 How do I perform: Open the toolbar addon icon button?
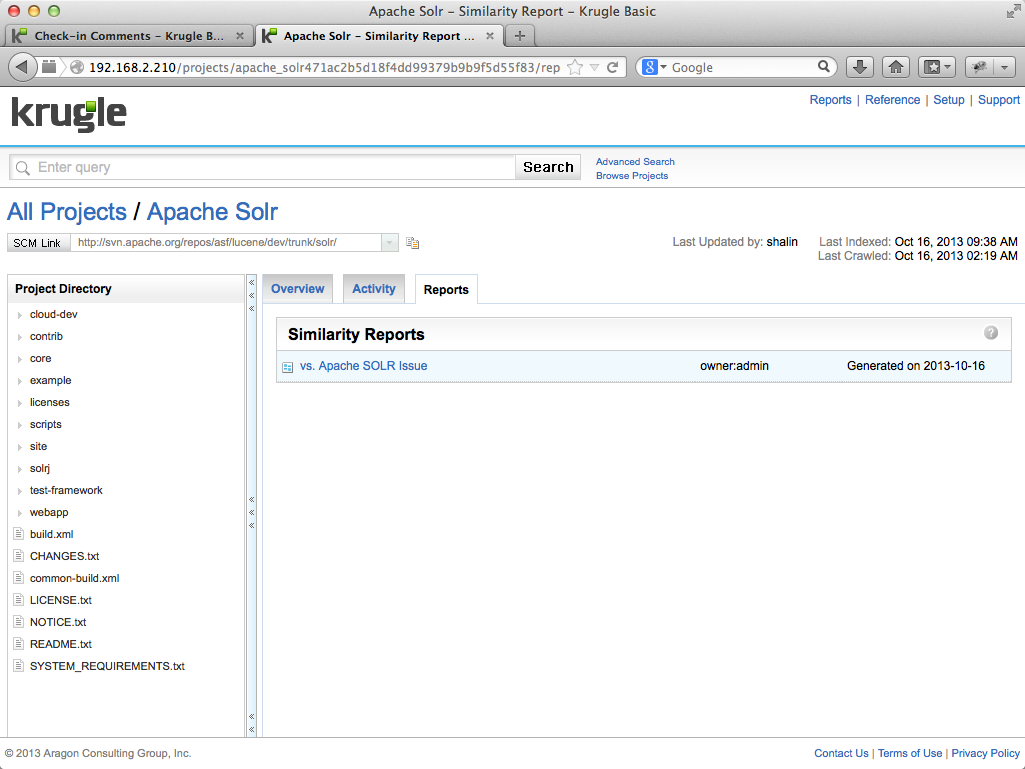pos(979,67)
